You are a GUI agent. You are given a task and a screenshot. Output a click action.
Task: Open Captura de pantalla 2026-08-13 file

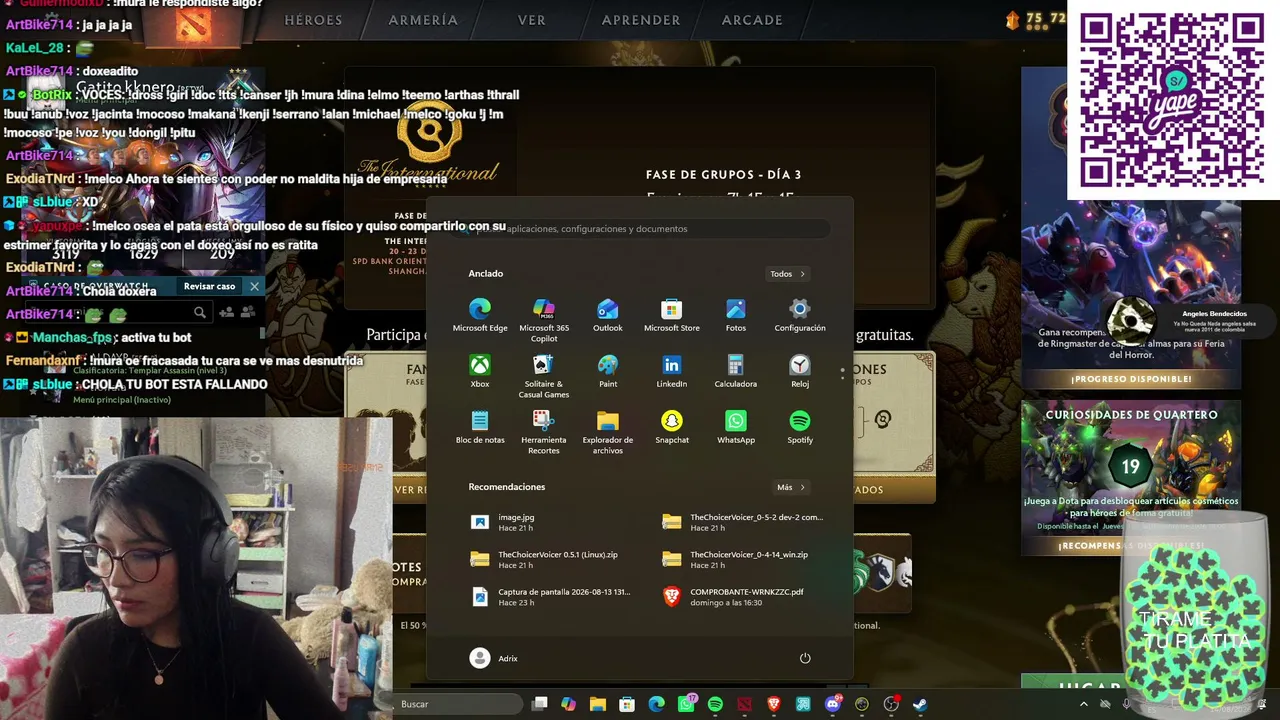point(557,596)
